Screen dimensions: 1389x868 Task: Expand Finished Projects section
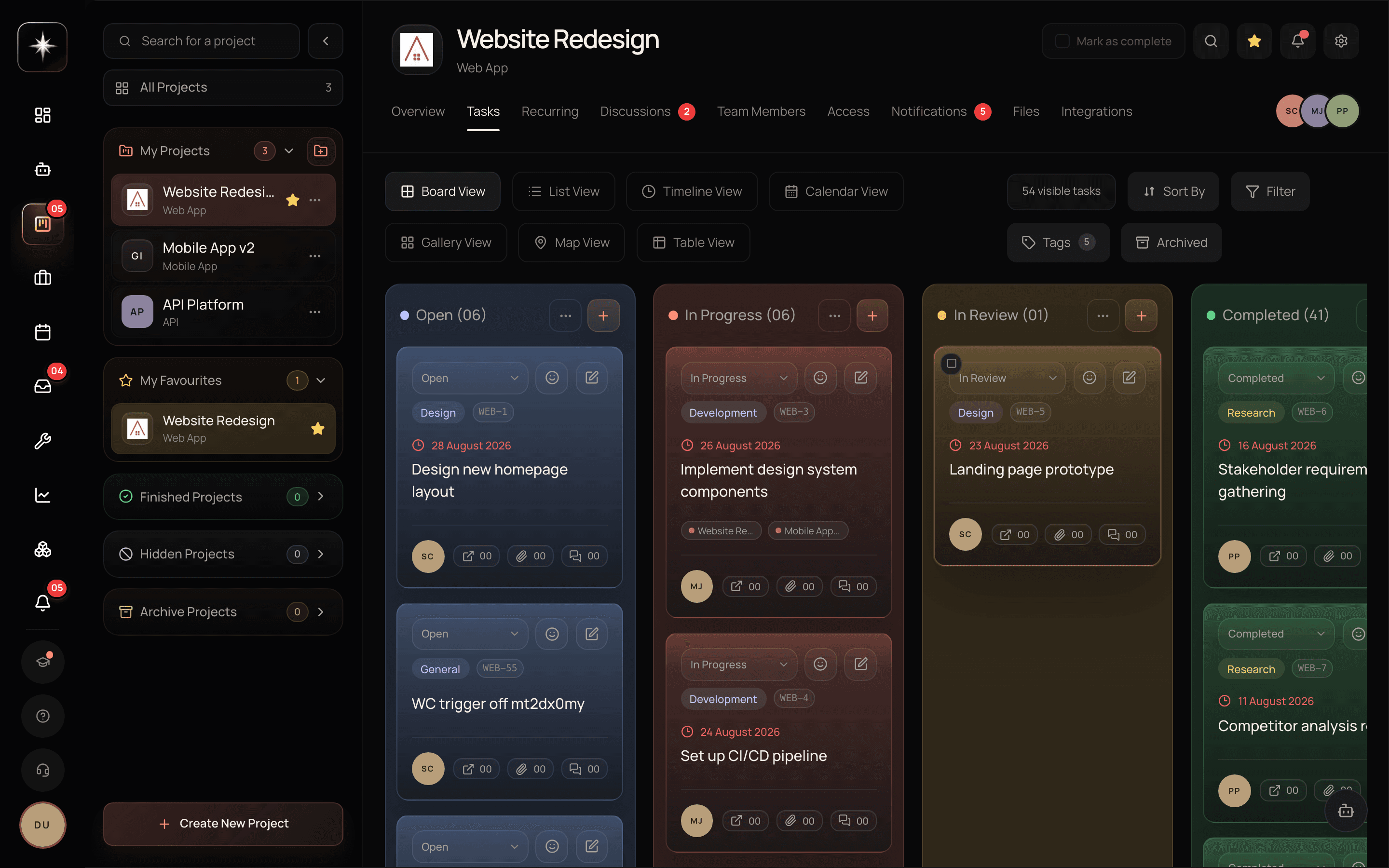coord(321,497)
